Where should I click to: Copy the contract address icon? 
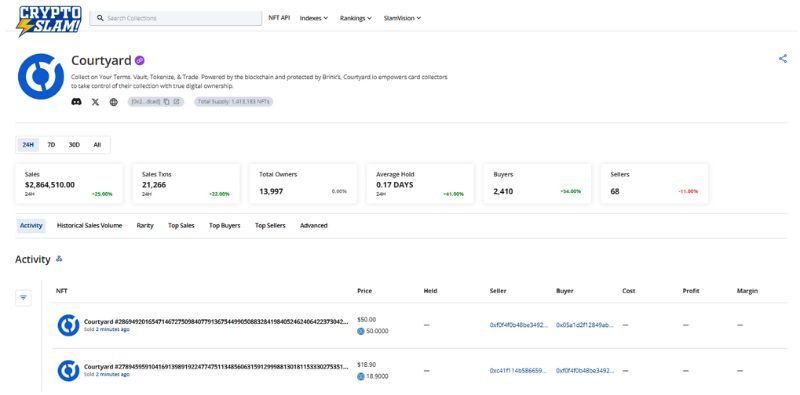pyautogui.click(x=167, y=102)
